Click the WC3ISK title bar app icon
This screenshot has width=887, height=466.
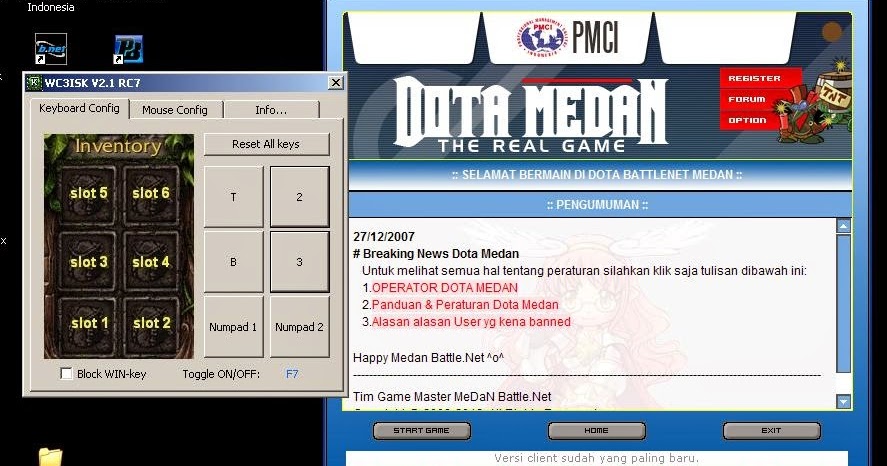[34, 83]
